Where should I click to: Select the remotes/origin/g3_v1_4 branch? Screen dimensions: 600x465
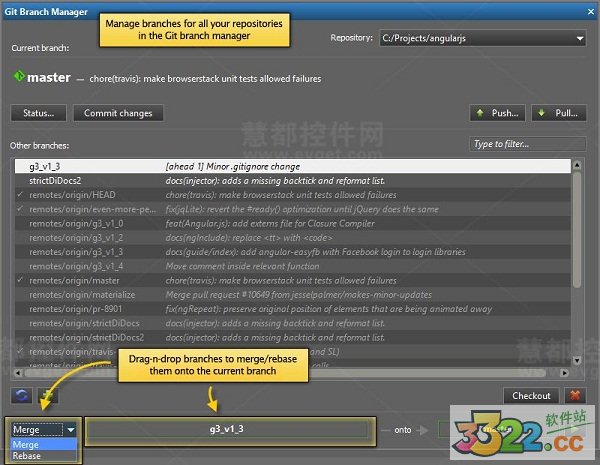[293, 266]
